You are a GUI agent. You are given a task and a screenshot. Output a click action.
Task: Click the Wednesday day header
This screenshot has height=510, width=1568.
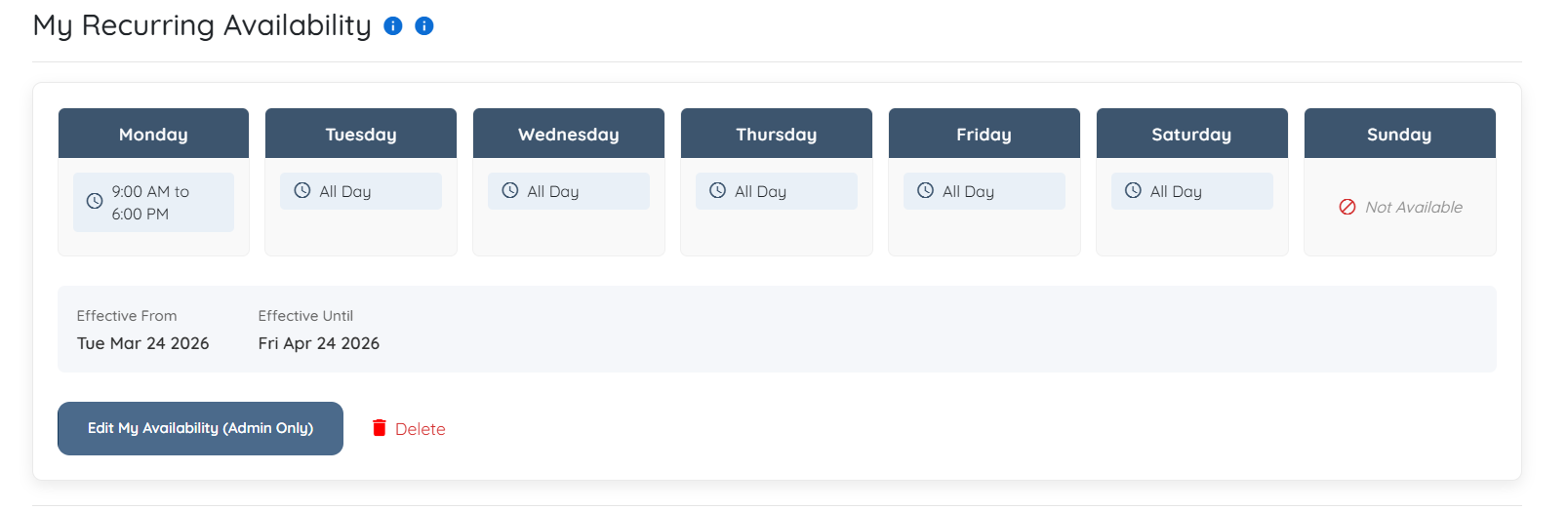(x=568, y=134)
